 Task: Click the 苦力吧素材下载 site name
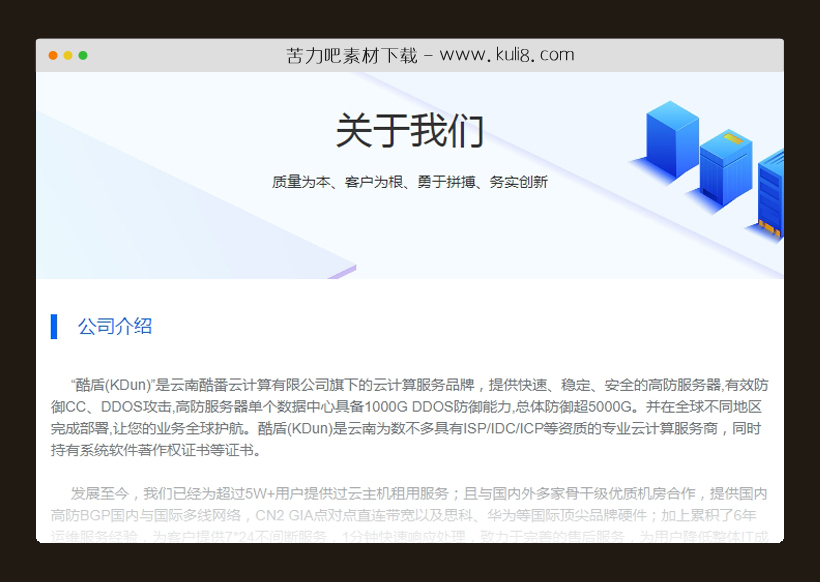(350, 55)
